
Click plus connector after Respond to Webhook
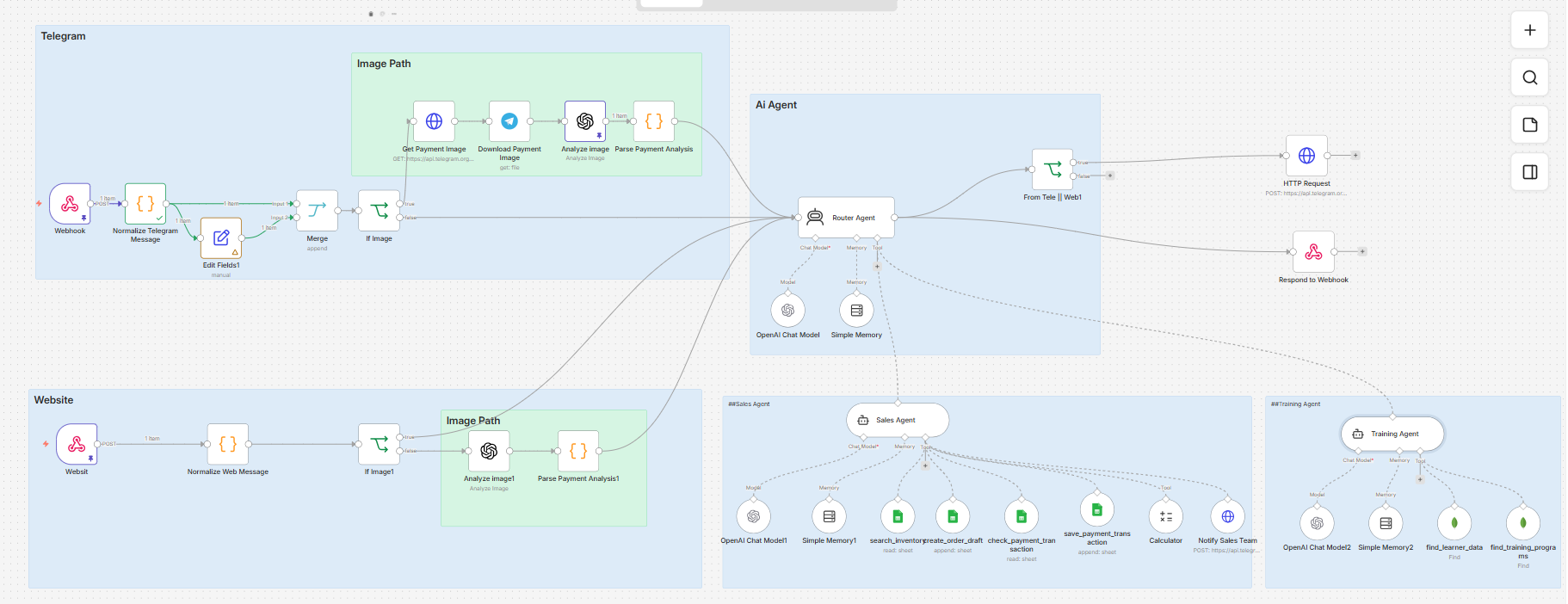[1362, 252]
